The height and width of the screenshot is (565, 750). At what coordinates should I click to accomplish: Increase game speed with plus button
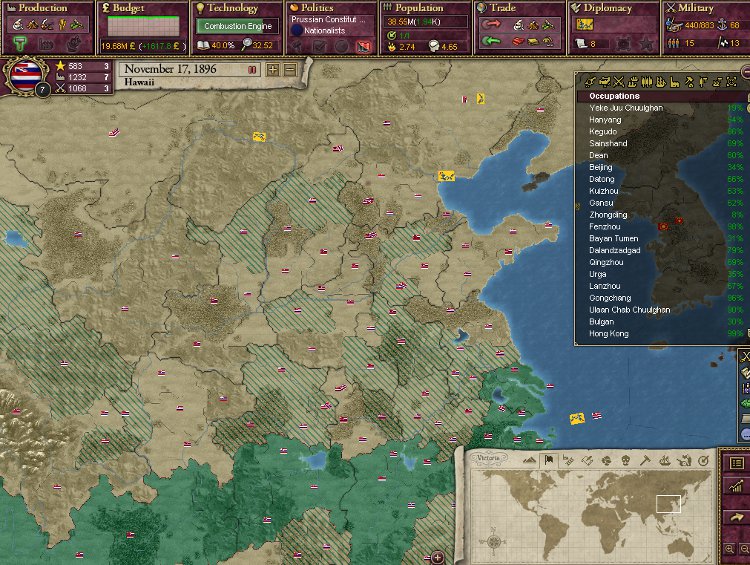tap(273, 70)
